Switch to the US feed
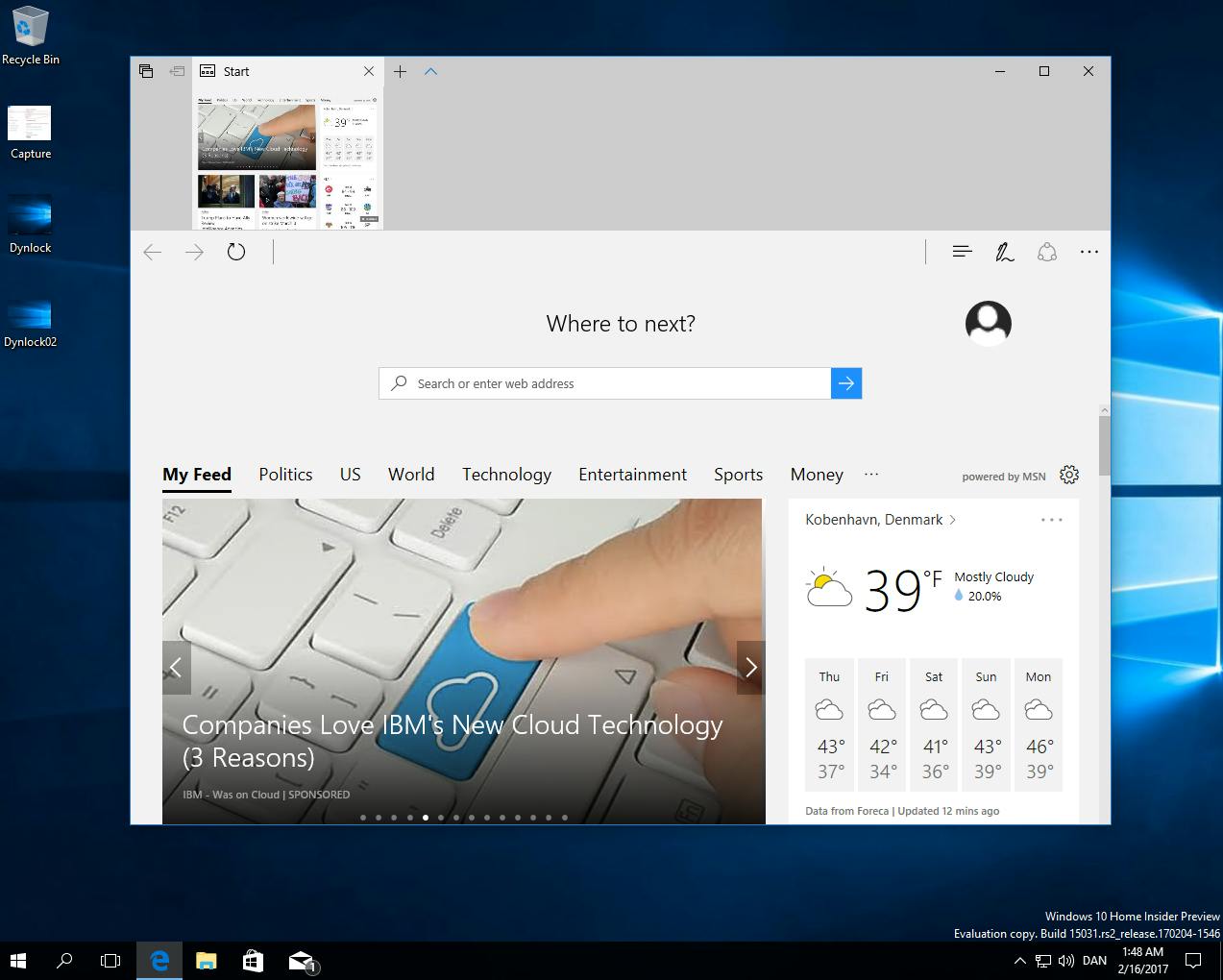The height and width of the screenshot is (980, 1223). pos(351,475)
